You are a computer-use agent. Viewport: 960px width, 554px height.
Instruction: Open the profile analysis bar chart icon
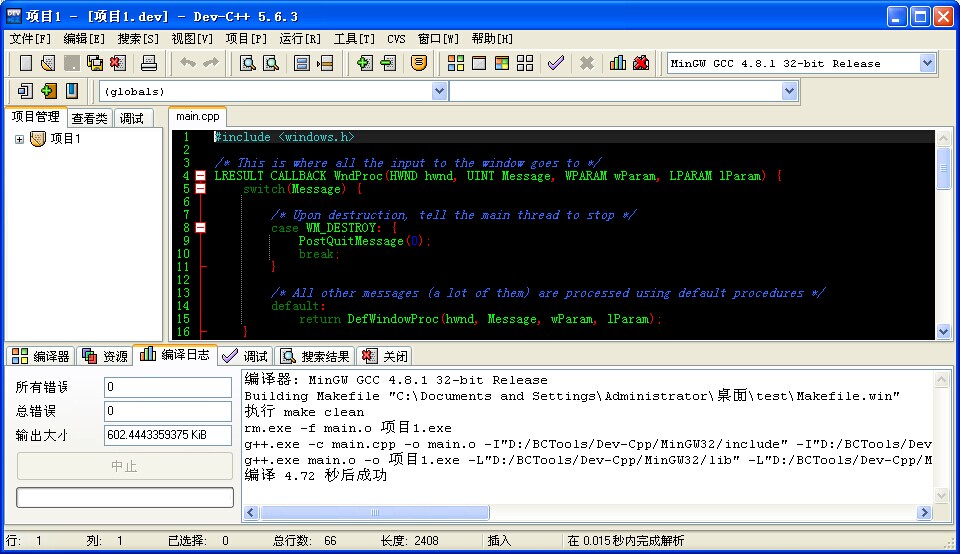618,63
